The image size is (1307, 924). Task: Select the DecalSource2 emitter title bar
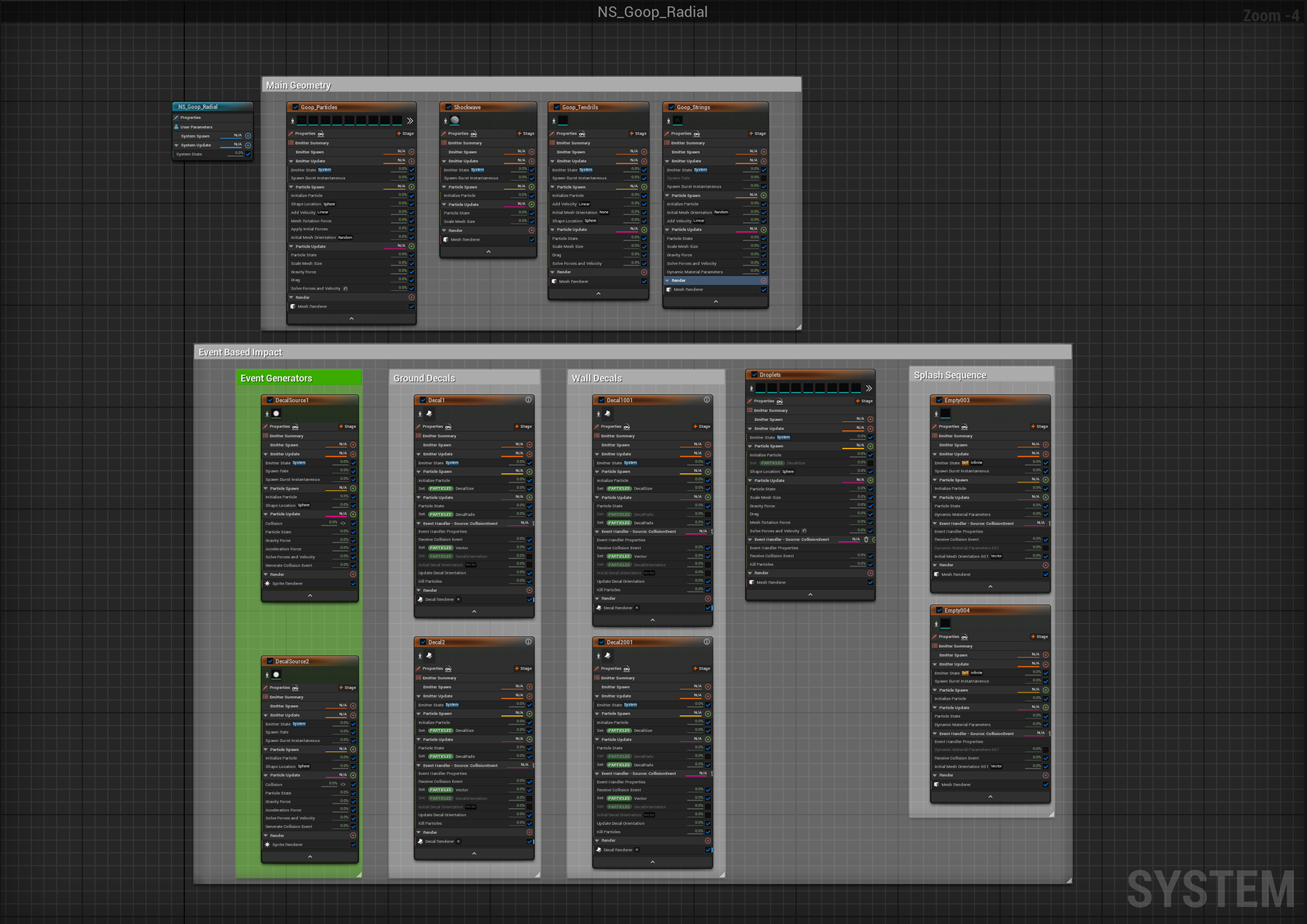coord(310,661)
